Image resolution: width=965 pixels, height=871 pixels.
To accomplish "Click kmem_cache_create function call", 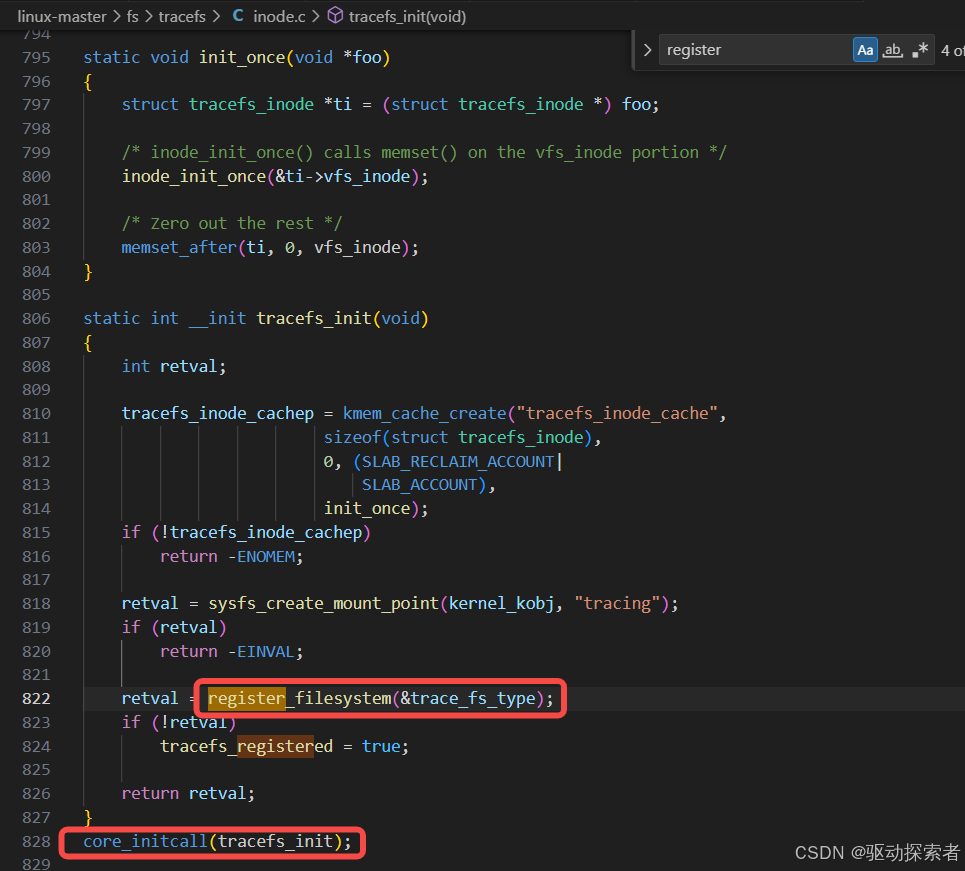I will click(x=424, y=414).
